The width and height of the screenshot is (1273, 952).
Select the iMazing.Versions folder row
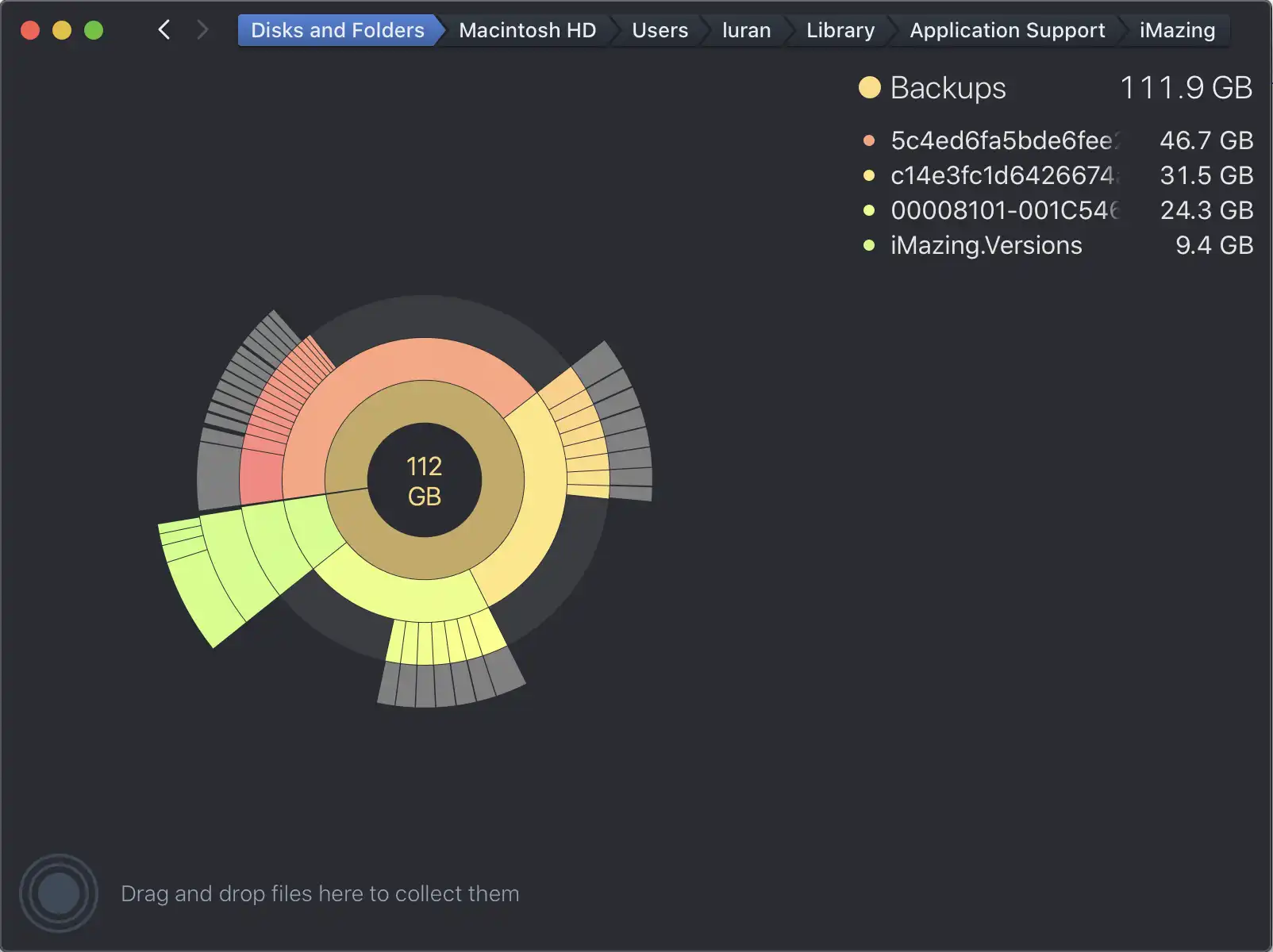coord(1057,245)
